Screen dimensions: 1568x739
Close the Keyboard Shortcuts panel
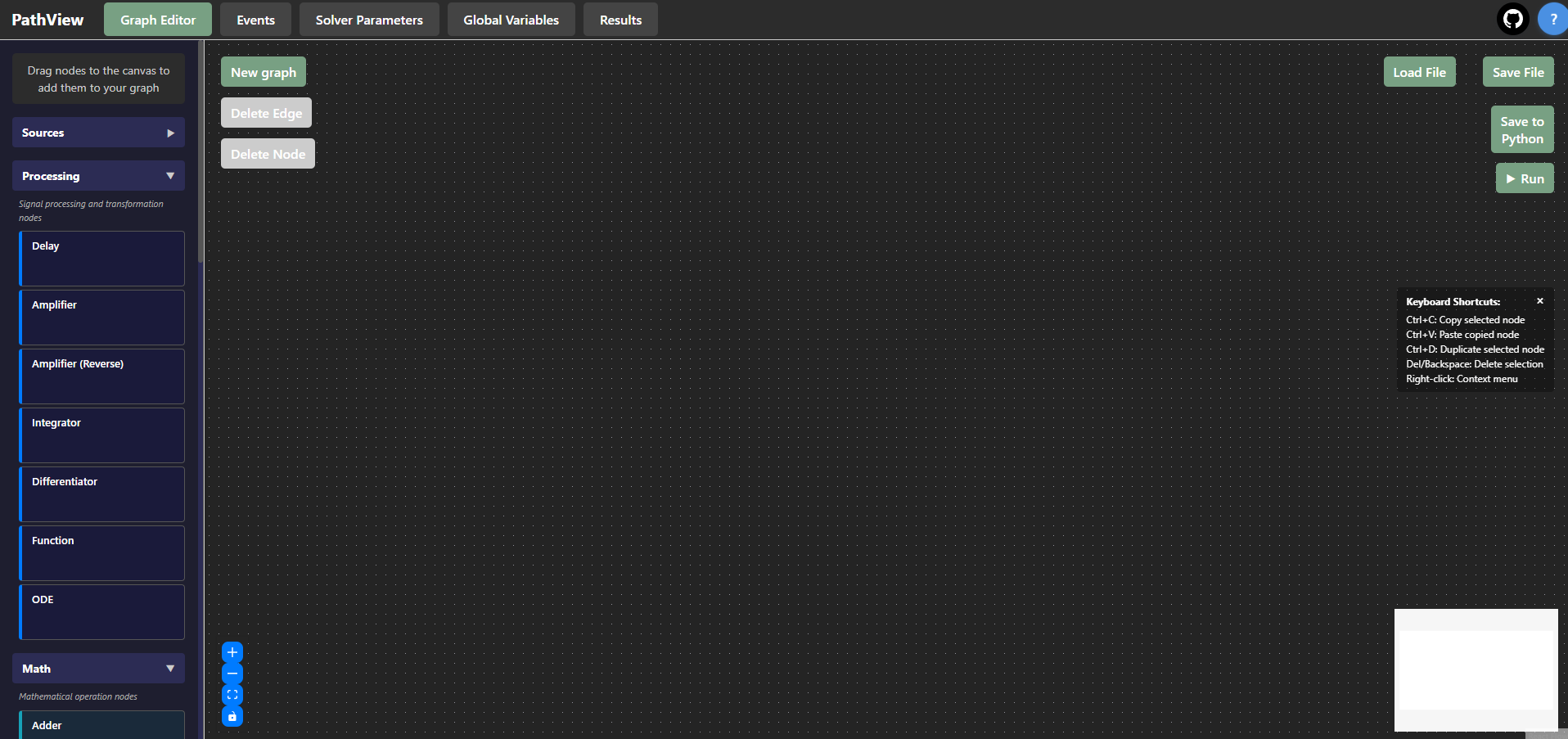pos(1539,301)
